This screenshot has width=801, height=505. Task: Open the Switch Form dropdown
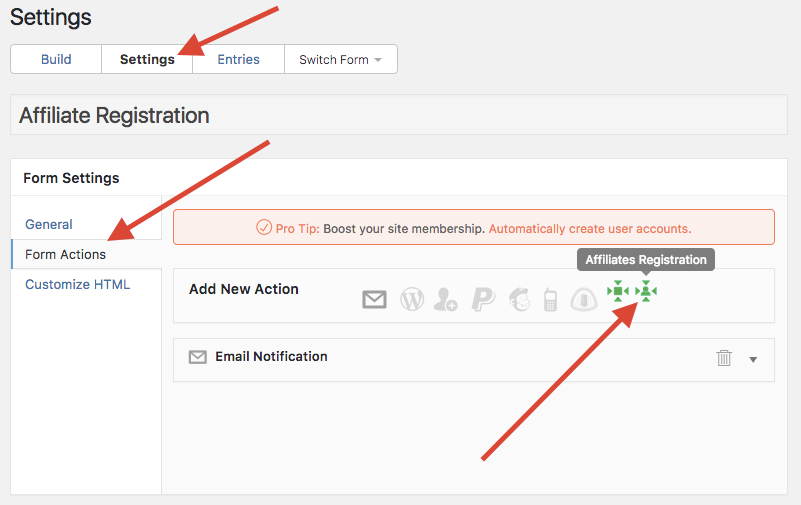click(x=341, y=59)
